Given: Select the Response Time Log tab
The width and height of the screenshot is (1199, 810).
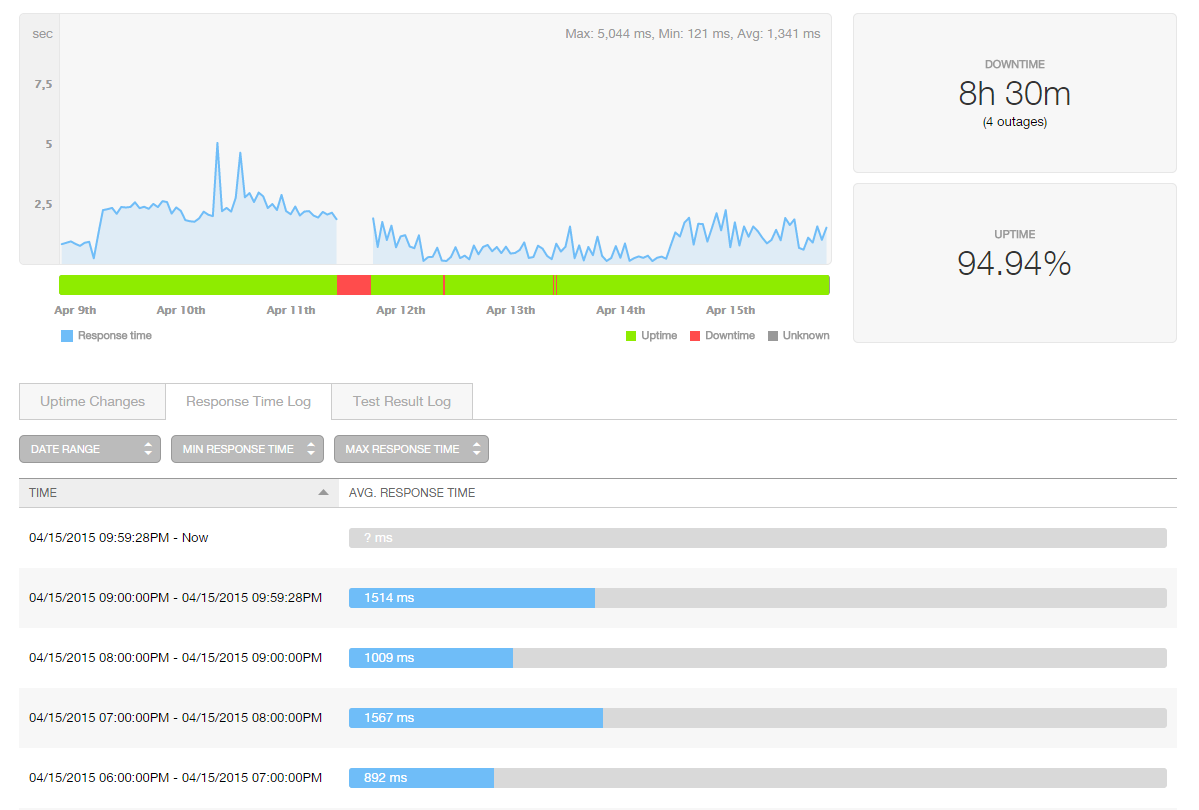Looking at the screenshot, I should [x=248, y=401].
